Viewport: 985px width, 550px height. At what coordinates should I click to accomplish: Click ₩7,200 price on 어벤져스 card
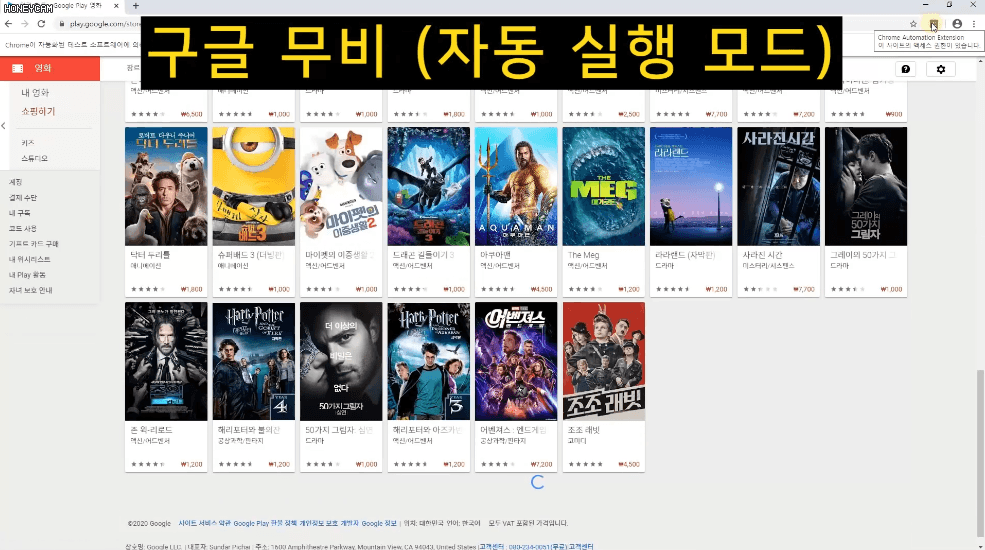[541, 465]
